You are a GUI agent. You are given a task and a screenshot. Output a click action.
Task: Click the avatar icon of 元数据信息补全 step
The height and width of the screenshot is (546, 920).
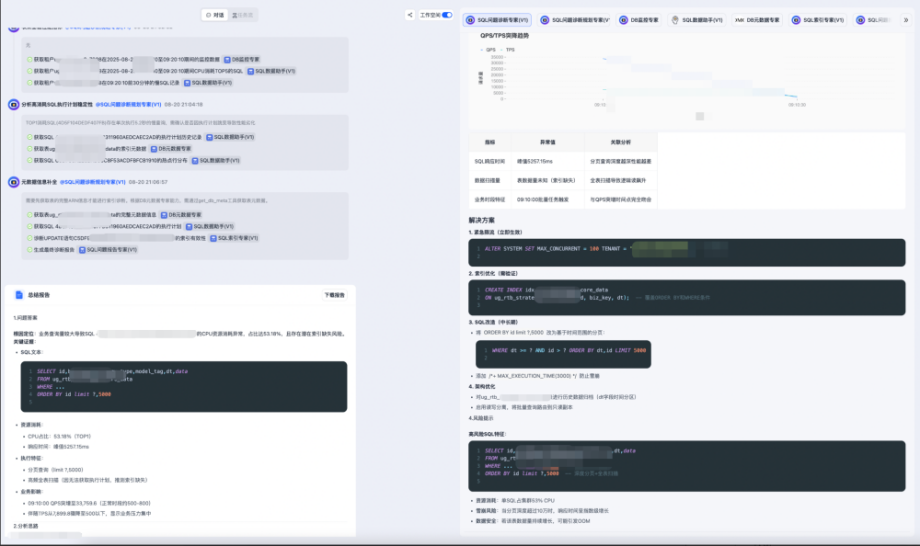pyautogui.click(x=14, y=182)
